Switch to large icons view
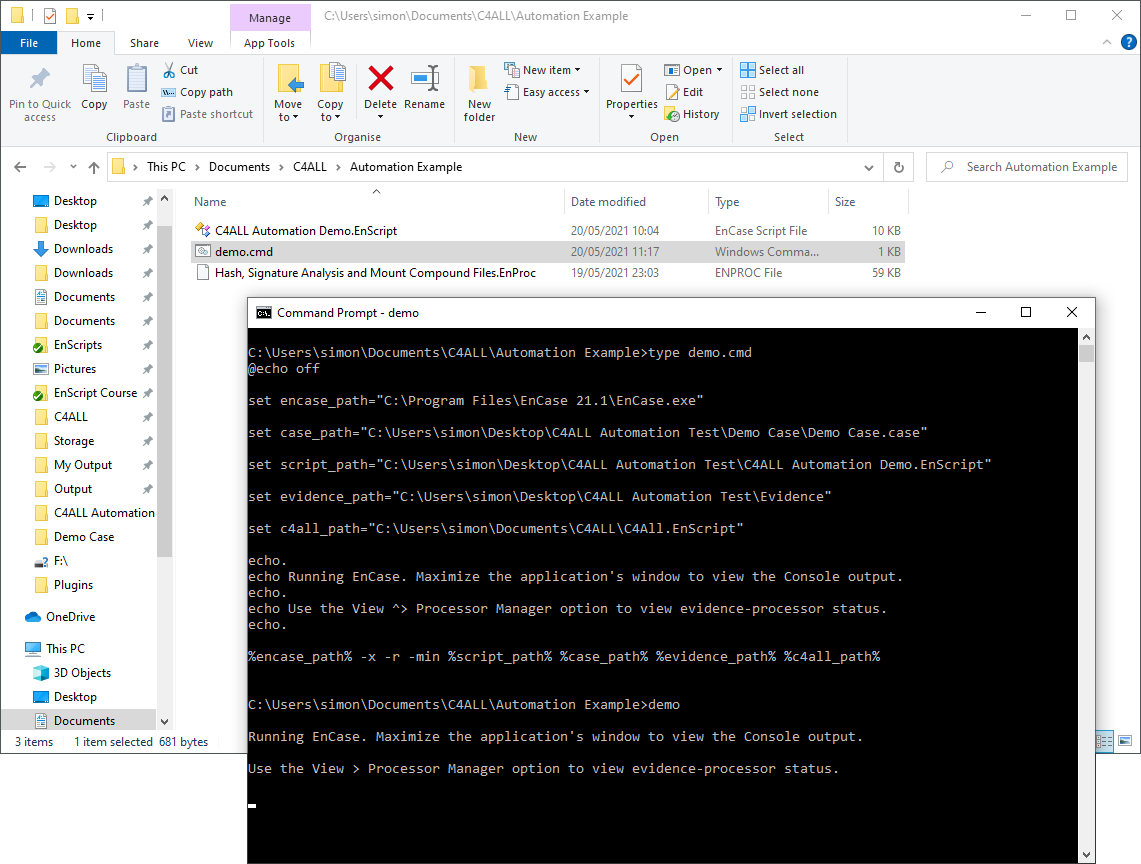Viewport: 1141px width, 864px height. tap(1125, 741)
